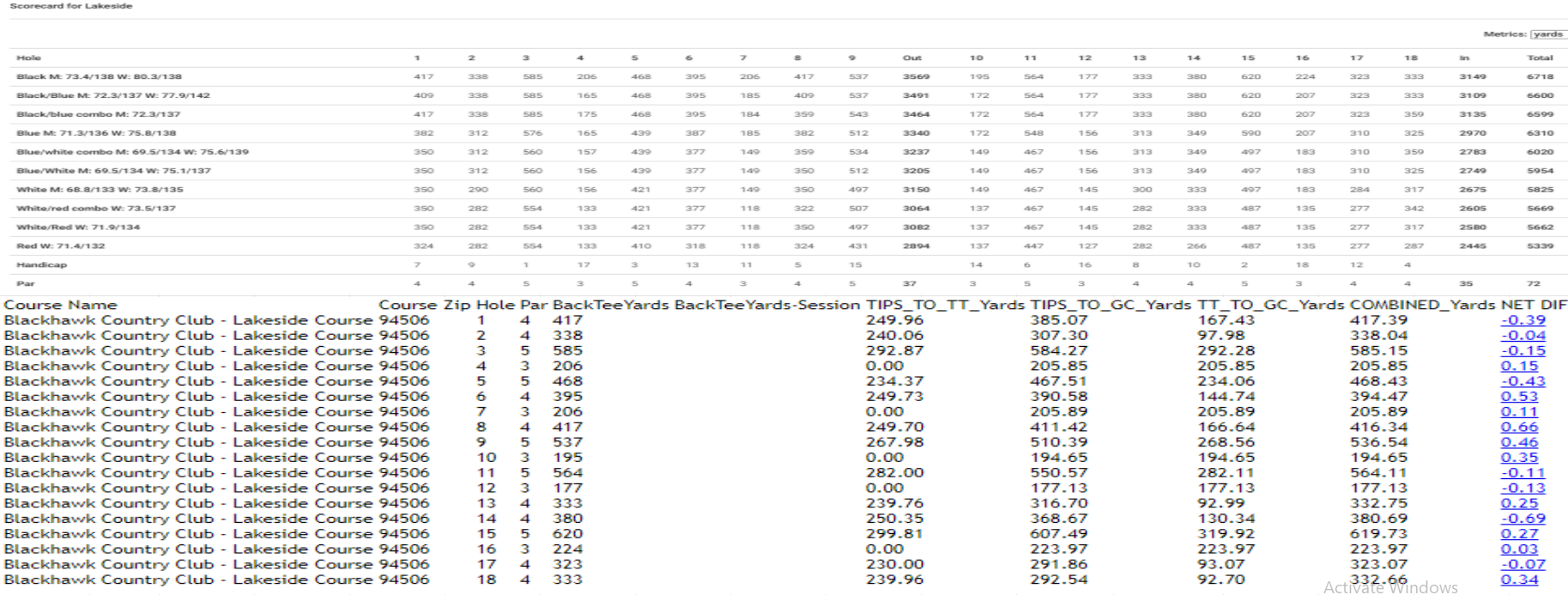
Task: Select the TIPS_TO_TT_Yards value 299.81
Action: [x=895, y=534]
